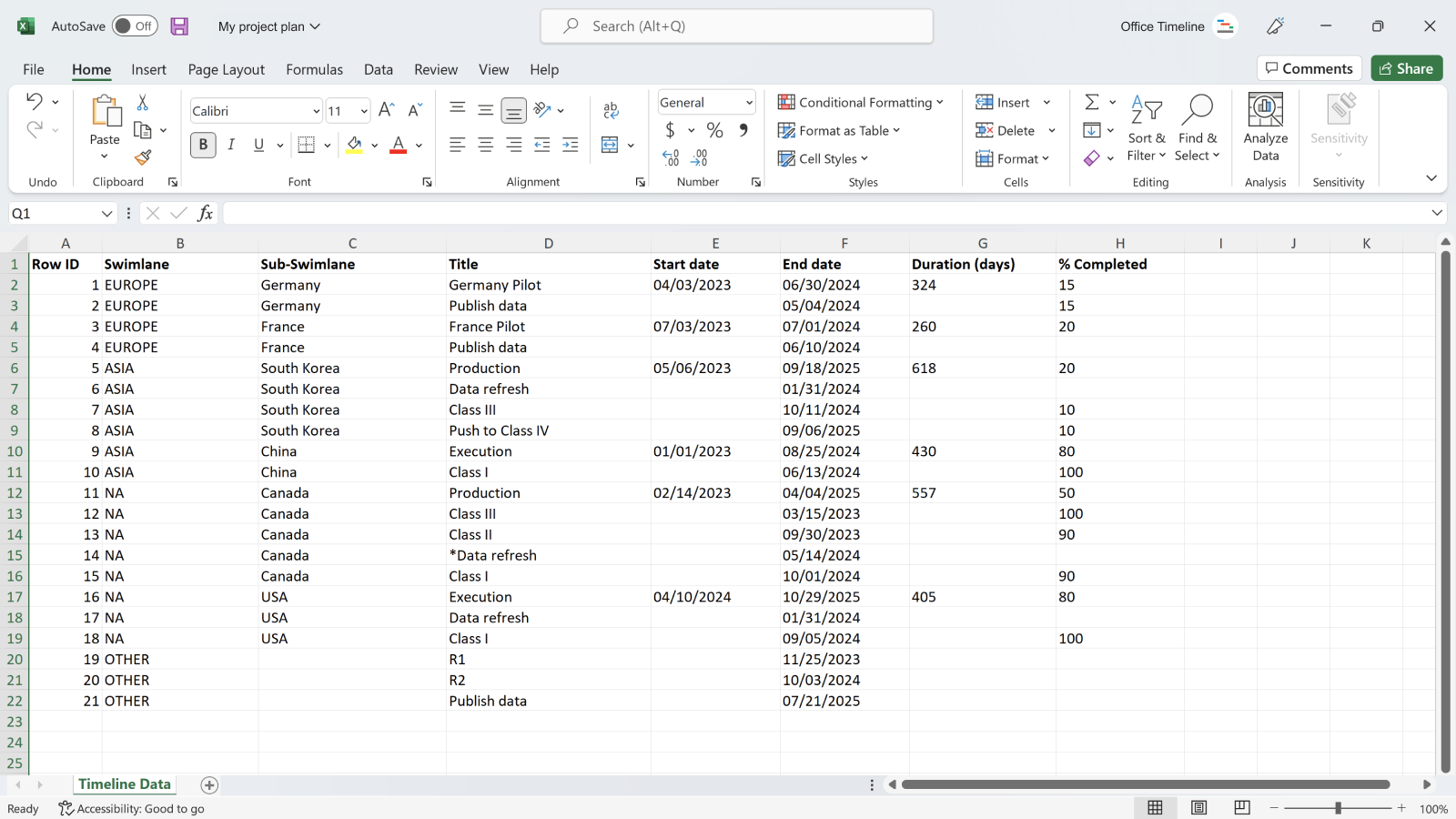
Task: Toggle the AutoSave switch on
Action: pyautogui.click(x=135, y=26)
